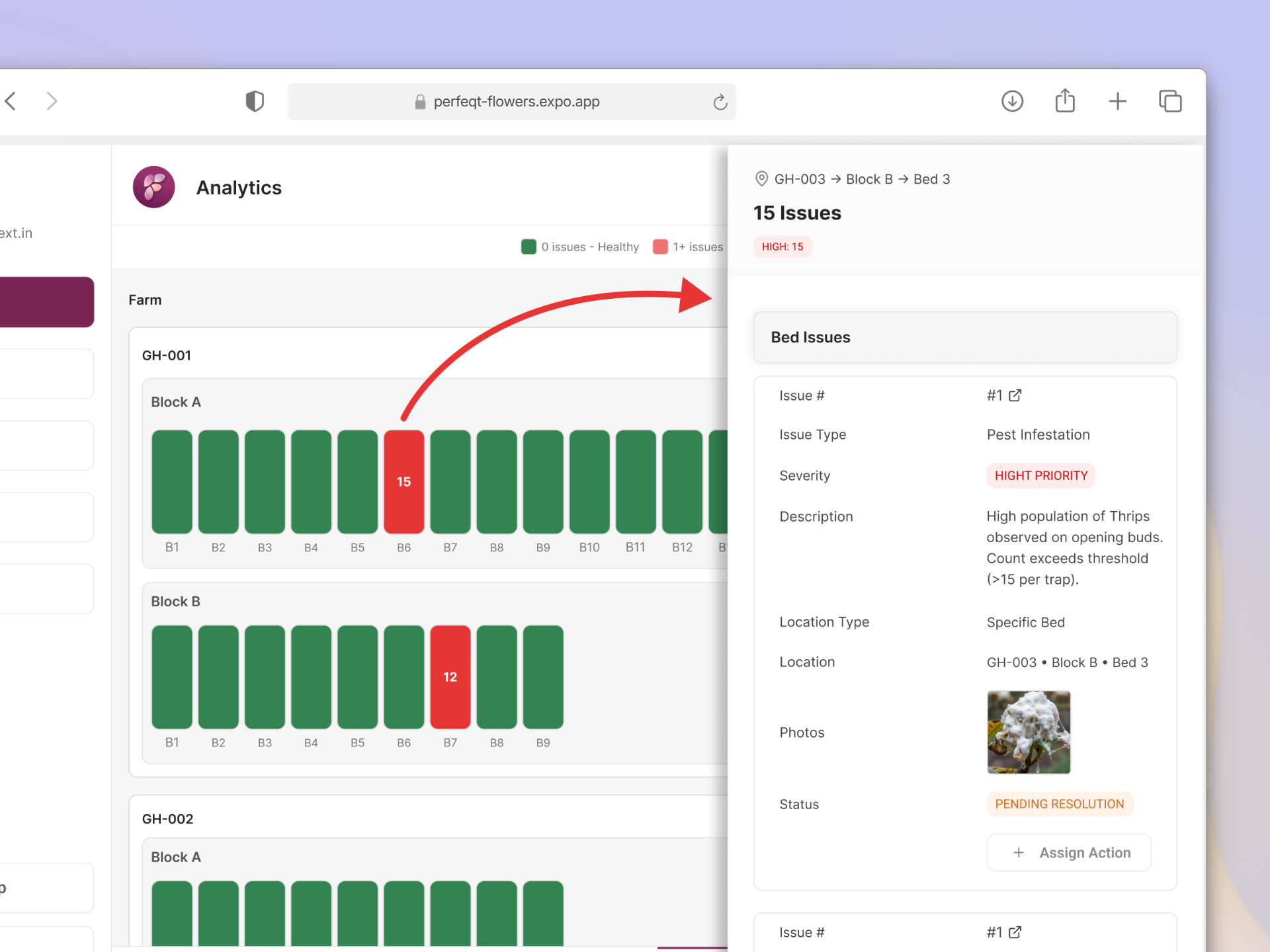Click the Perfeqt flower logo next to Analytics

pos(153,187)
